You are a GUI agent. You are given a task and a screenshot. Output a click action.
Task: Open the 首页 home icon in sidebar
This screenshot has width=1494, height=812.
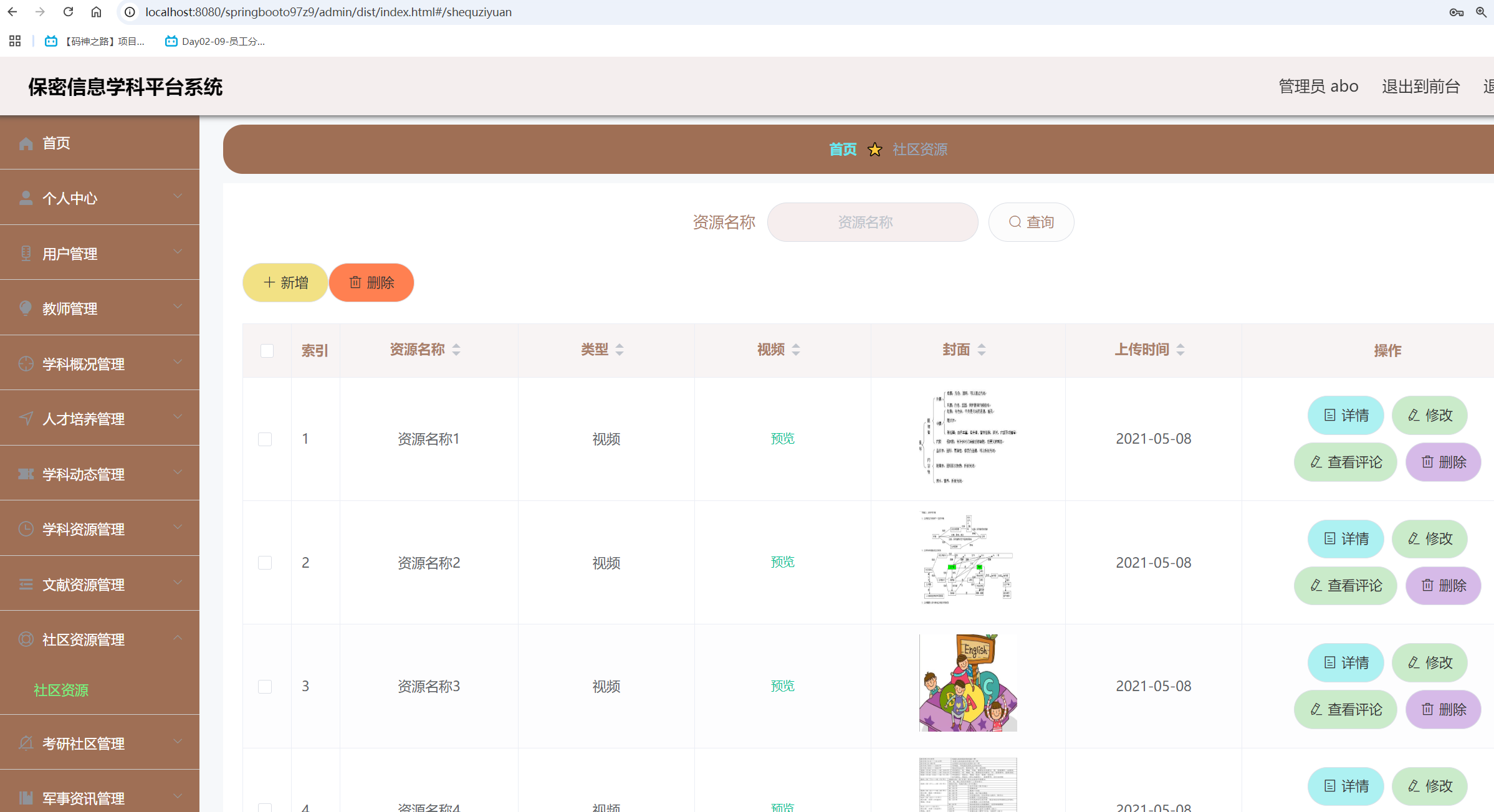pyautogui.click(x=26, y=143)
